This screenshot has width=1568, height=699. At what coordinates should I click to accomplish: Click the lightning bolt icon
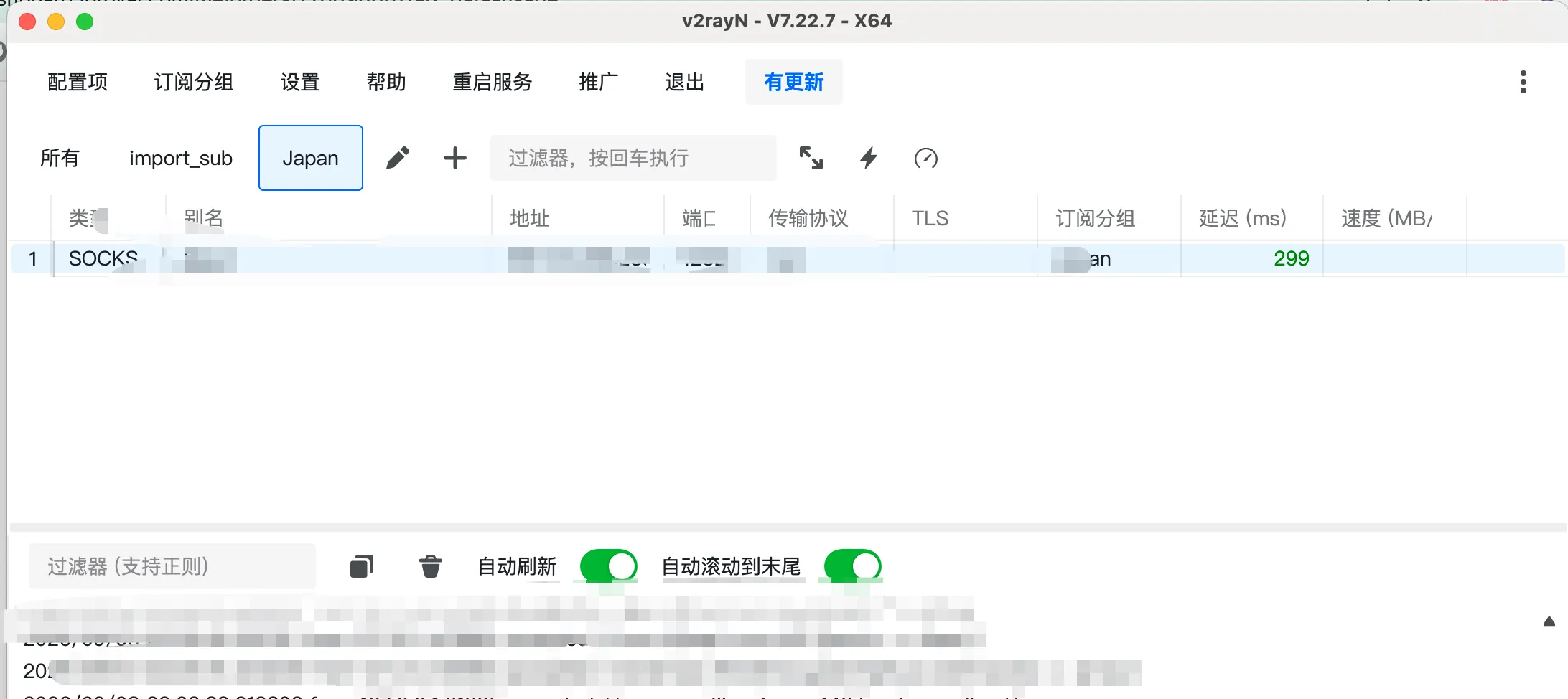(869, 158)
